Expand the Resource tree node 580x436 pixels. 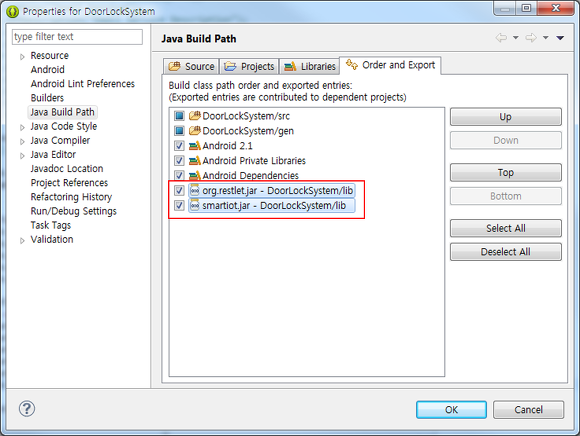pos(22,57)
